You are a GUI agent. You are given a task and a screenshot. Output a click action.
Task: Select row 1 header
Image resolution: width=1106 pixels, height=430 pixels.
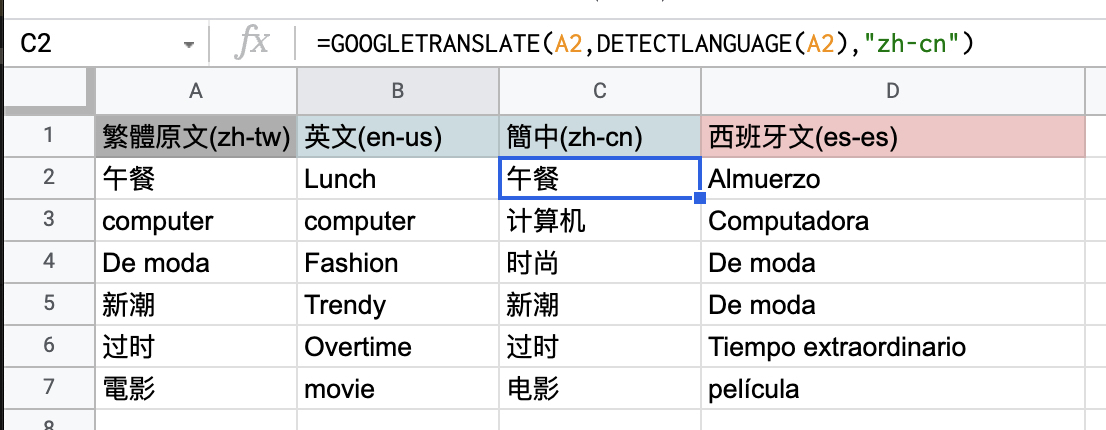click(x=47, y=137)
